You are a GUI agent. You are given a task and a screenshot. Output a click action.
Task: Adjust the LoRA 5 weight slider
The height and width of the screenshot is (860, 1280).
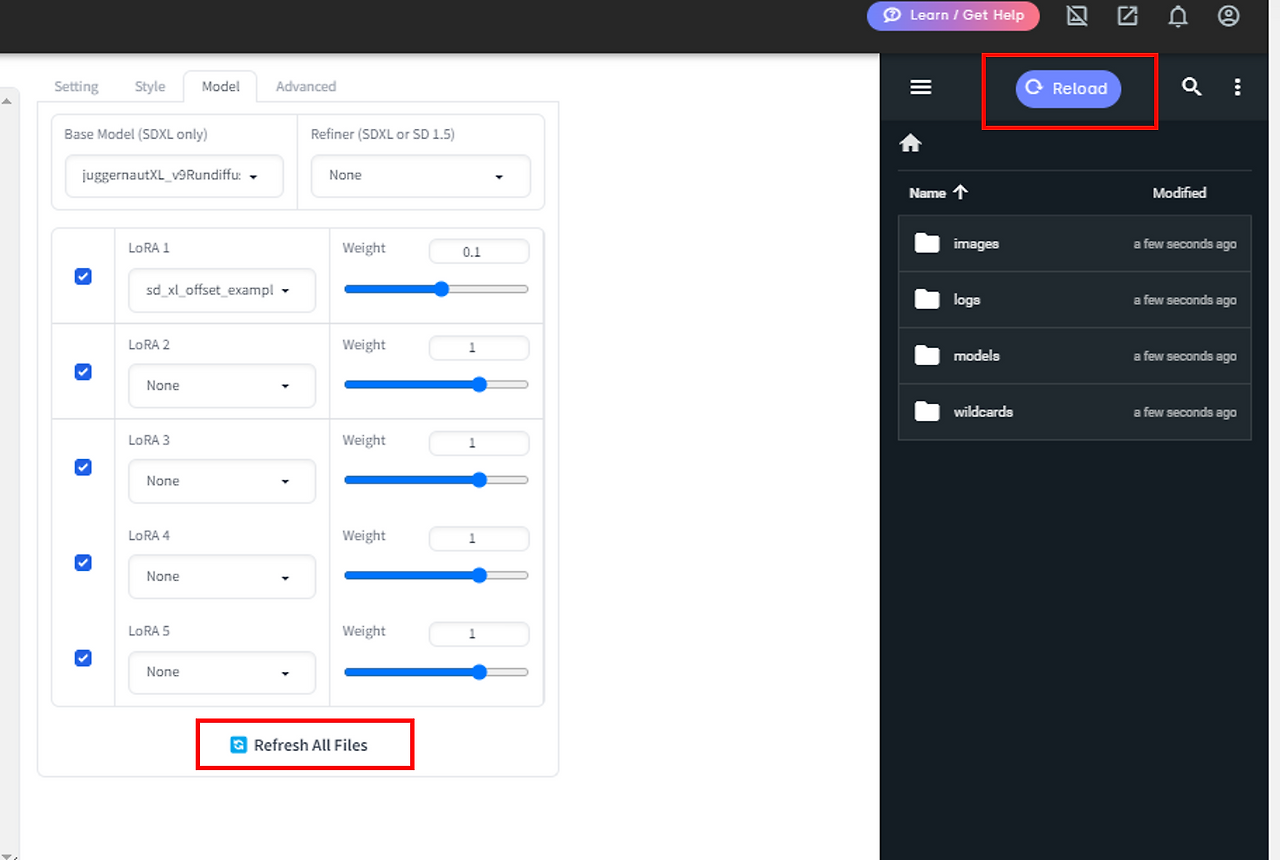pyautogui.click(x=436, y=672)
